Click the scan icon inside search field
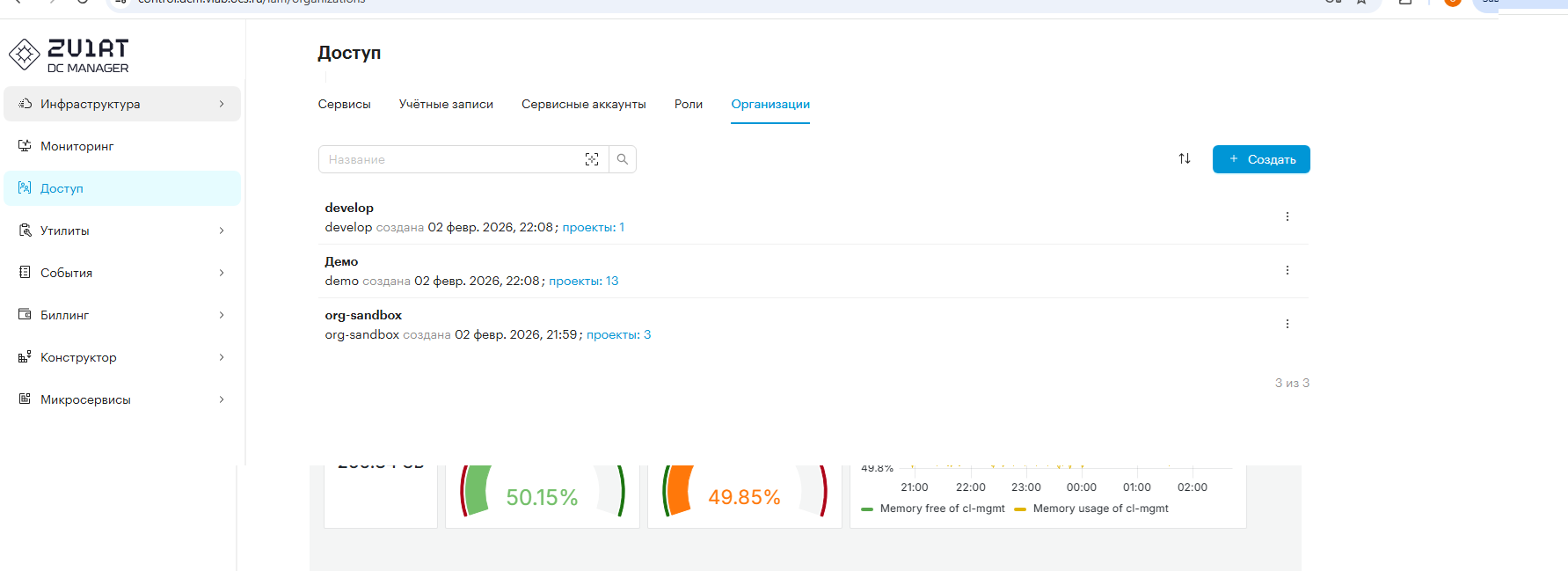 [x=592, y=159]
